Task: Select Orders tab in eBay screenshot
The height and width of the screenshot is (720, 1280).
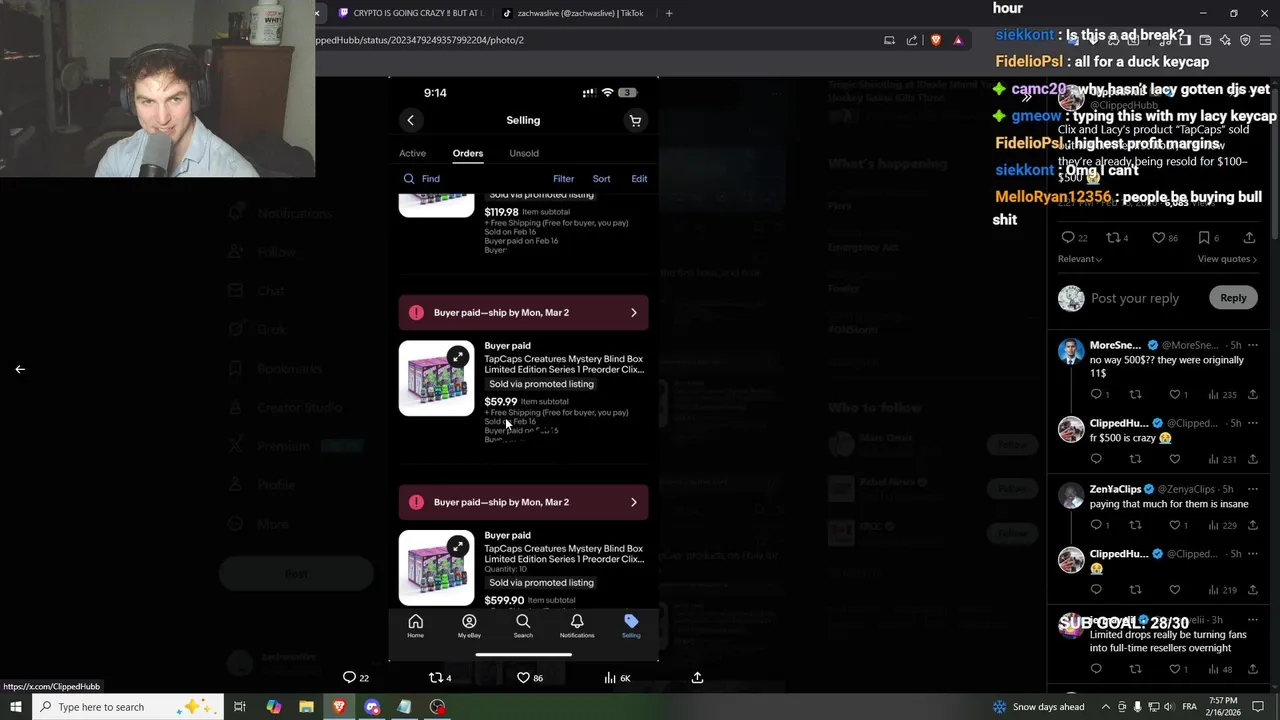Action: point(468,153)
